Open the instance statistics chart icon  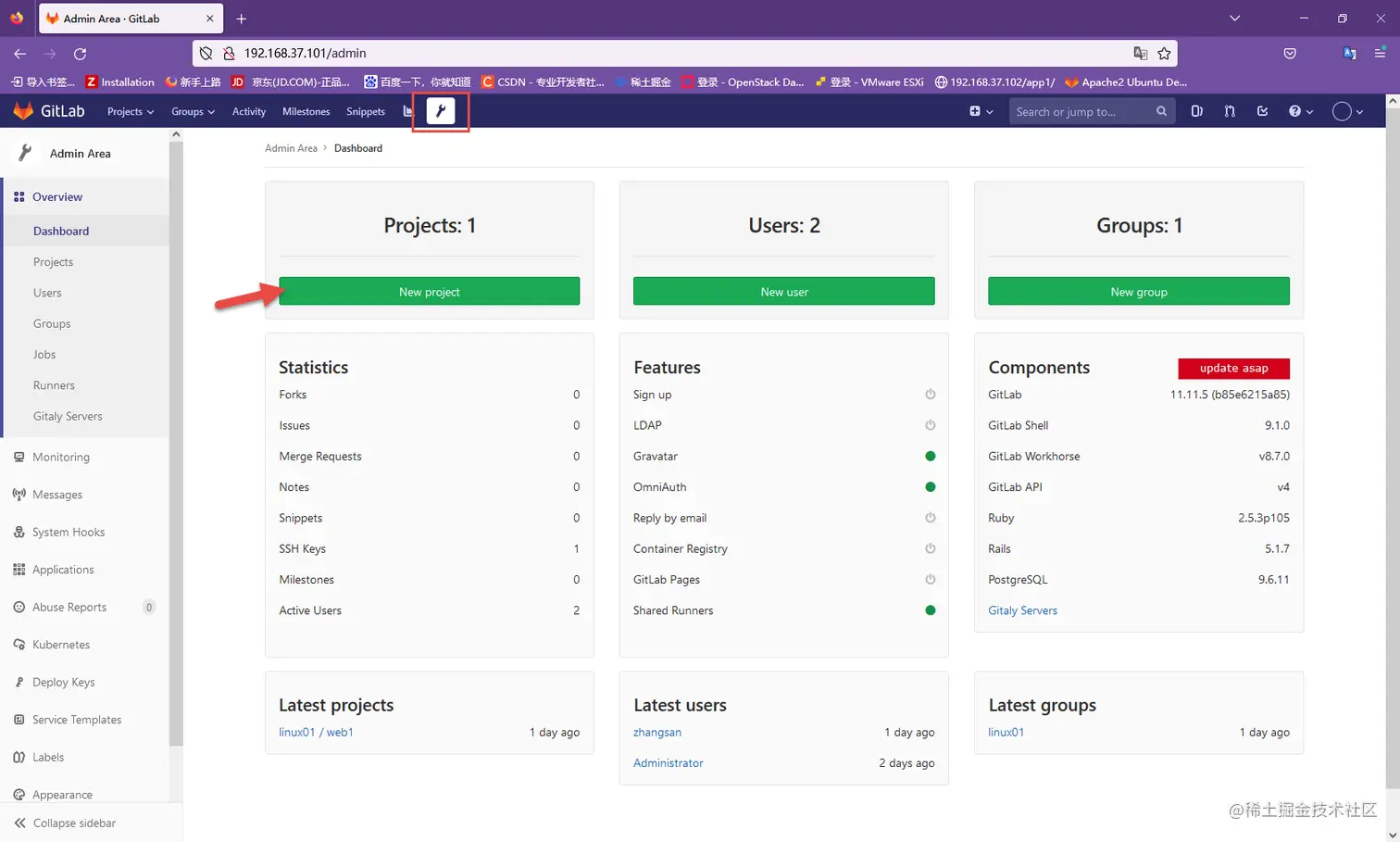tap(408, 111)
